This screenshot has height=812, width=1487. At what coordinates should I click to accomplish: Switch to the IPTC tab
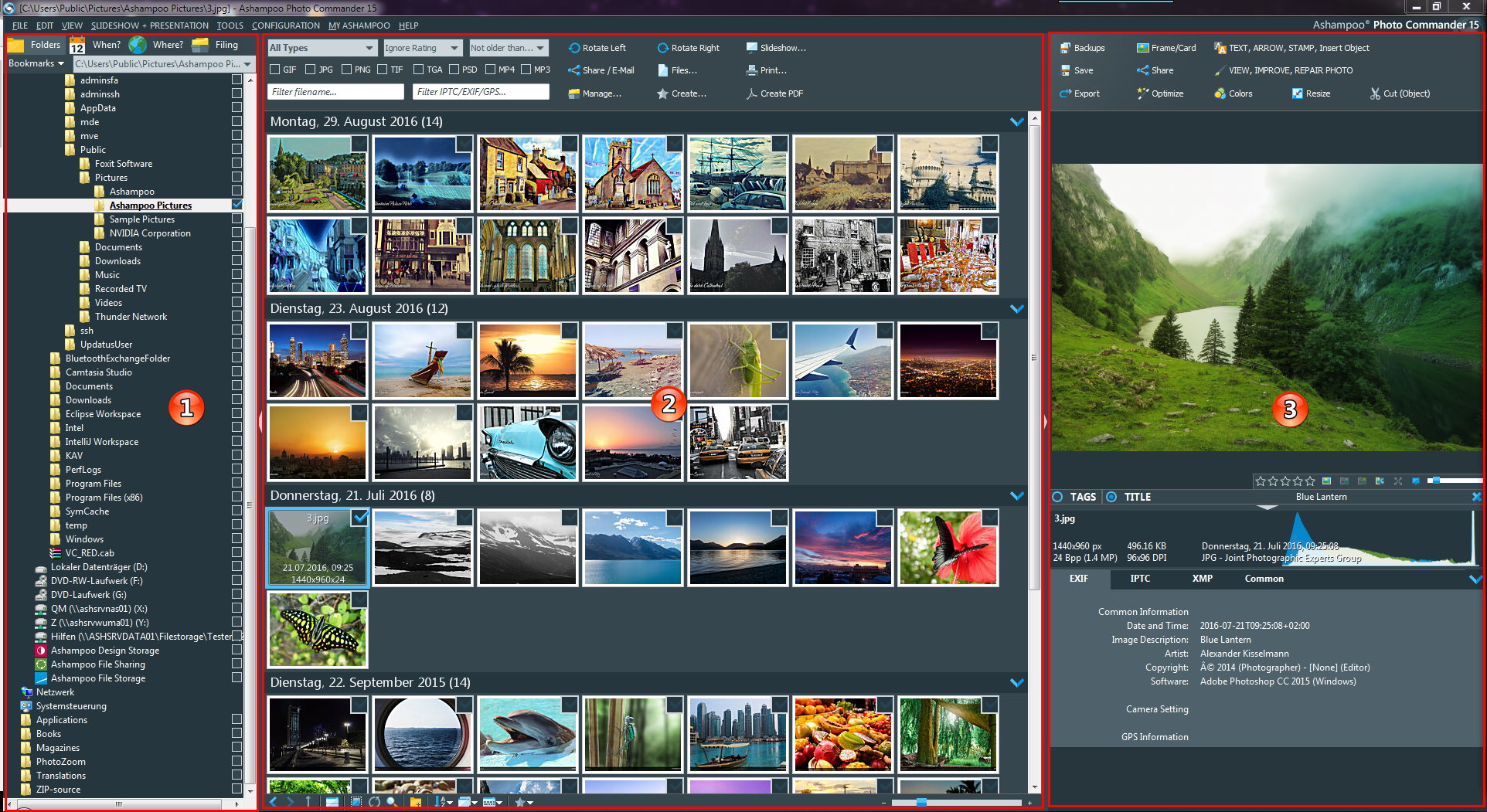pos(1140,579)
